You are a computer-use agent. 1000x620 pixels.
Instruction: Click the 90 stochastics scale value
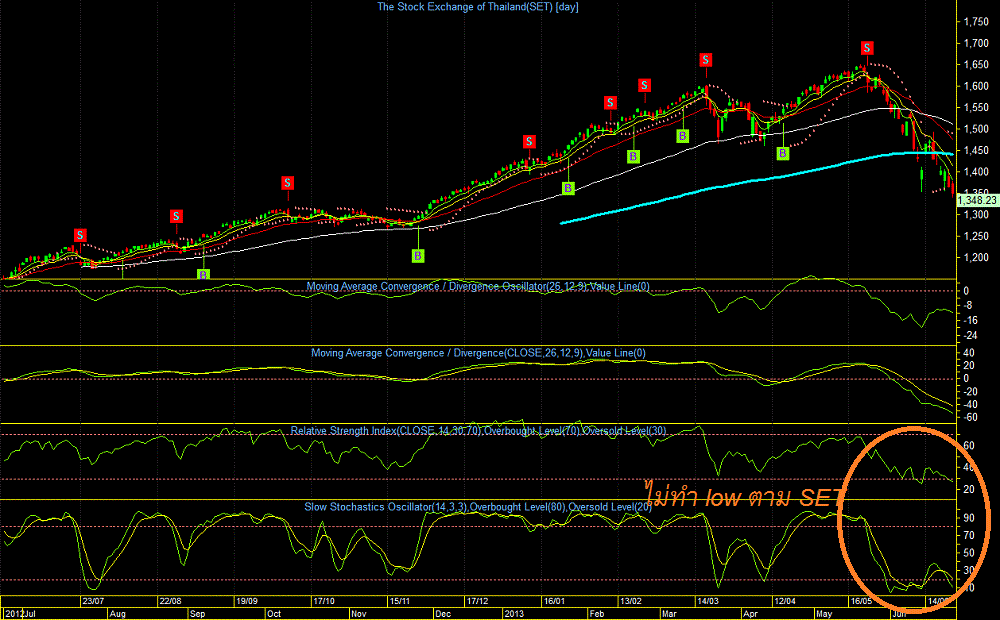pyautogui.click(x=969, y=518)
